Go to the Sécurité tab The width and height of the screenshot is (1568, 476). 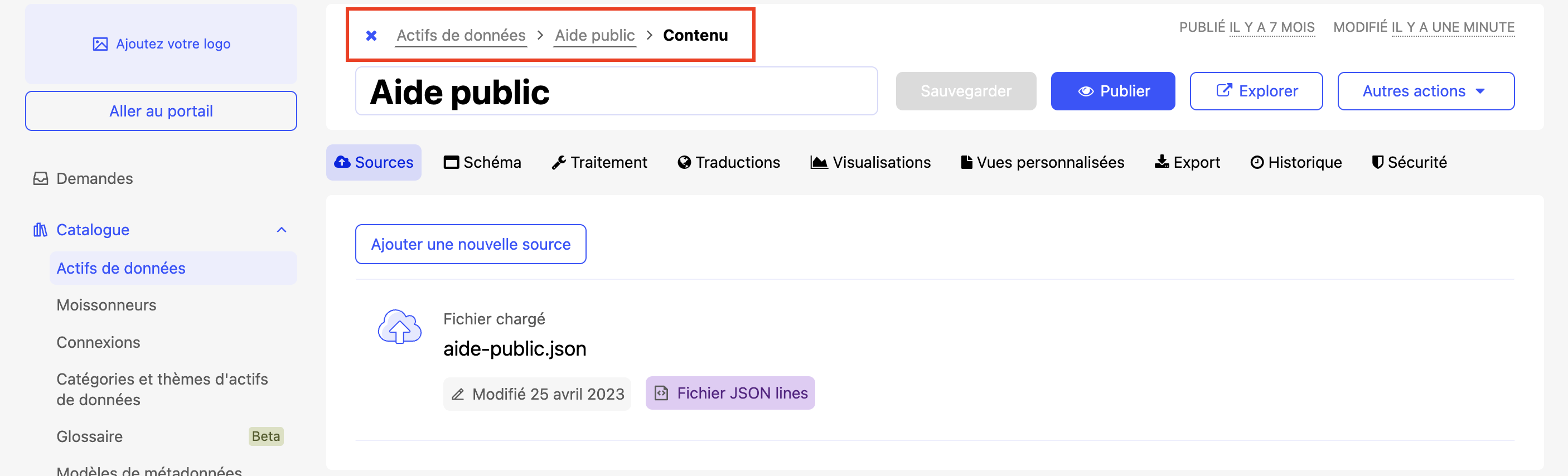1409,163
